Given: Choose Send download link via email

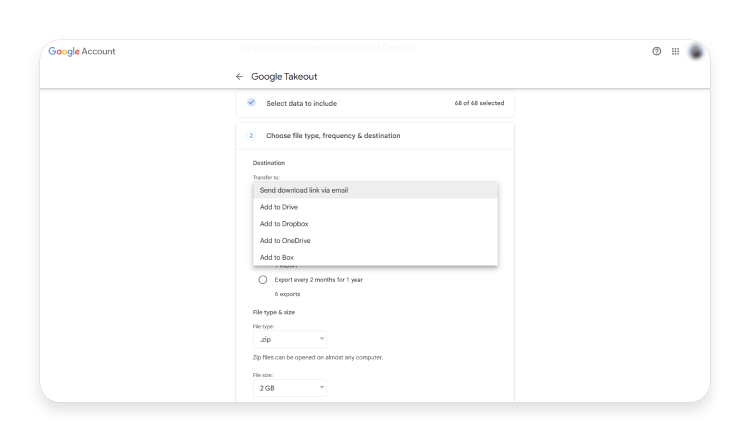Looking at the screenshot, I should 376,190.
